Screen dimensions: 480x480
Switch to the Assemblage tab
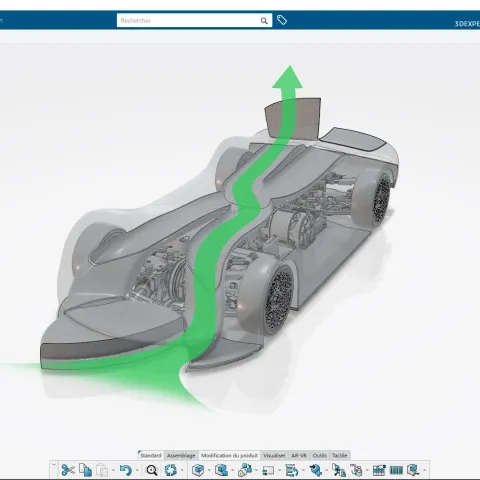coord(181,455)
